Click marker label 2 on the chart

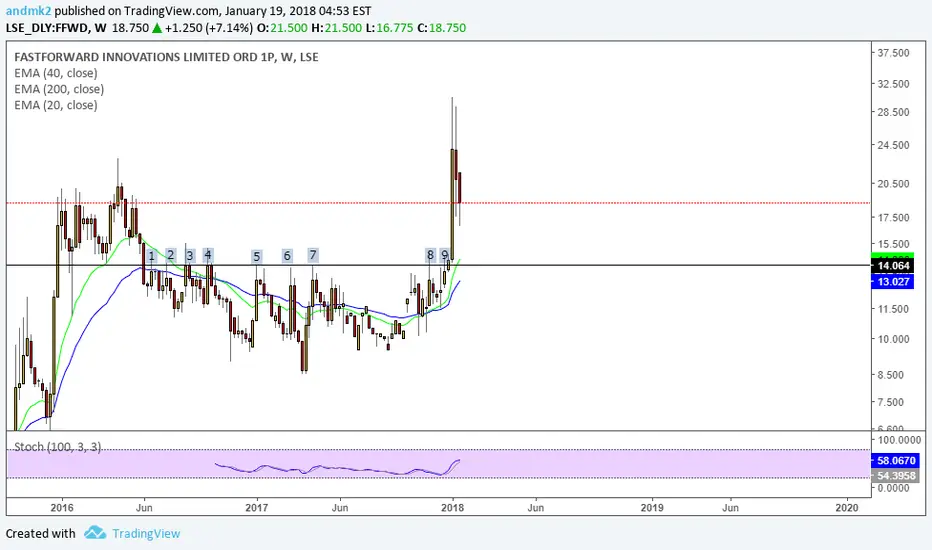171,255
